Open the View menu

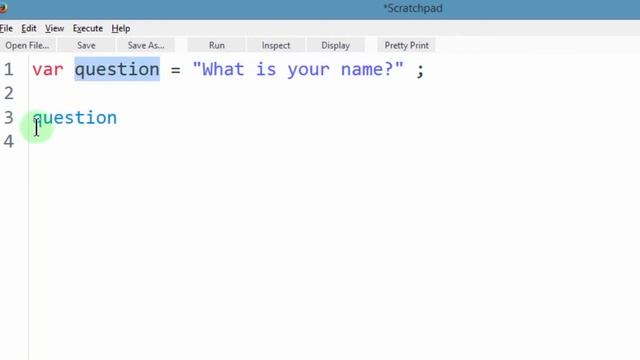(x=54, y=29)
